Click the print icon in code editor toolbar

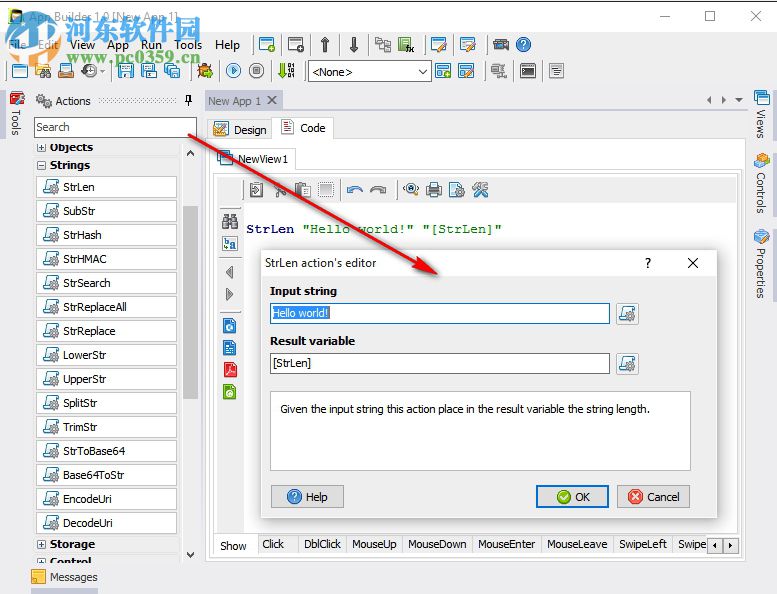click(x=434, y=190)
